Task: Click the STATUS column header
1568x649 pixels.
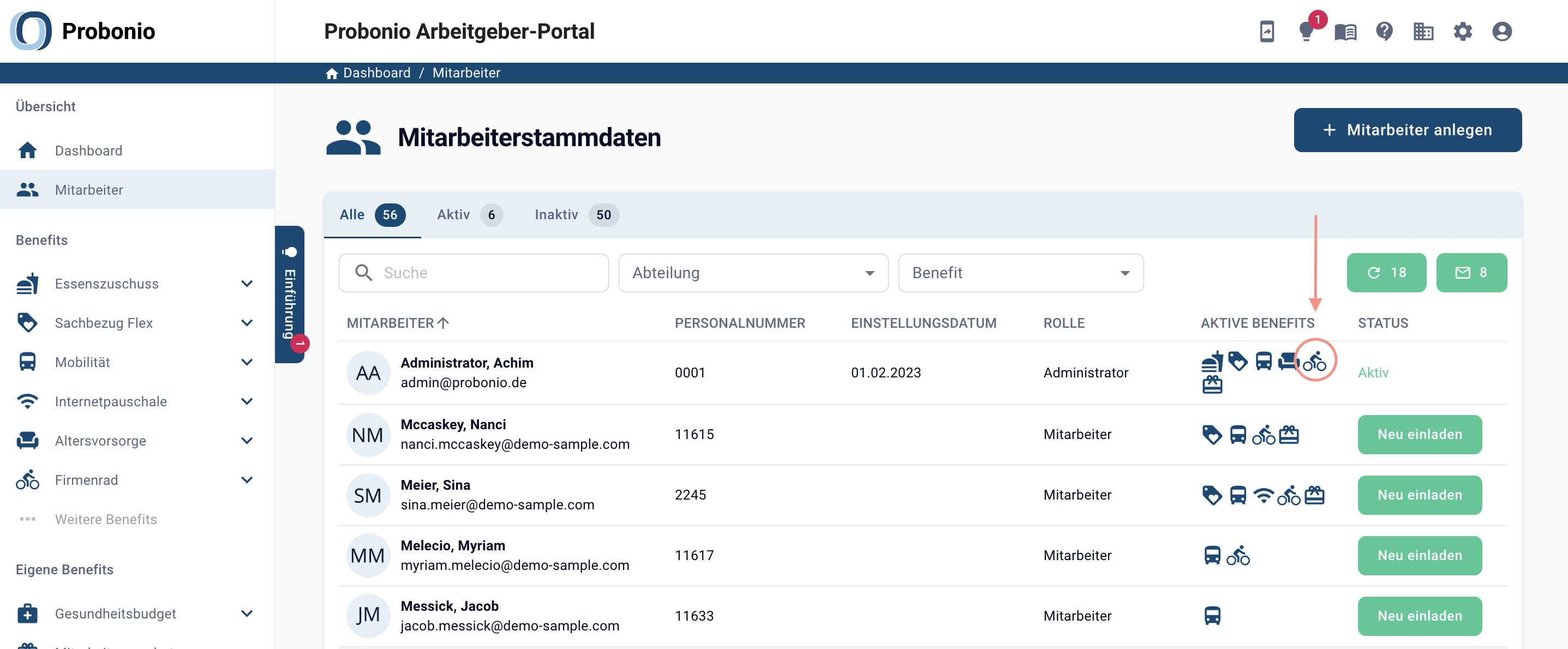Action: click(1383, 323)
